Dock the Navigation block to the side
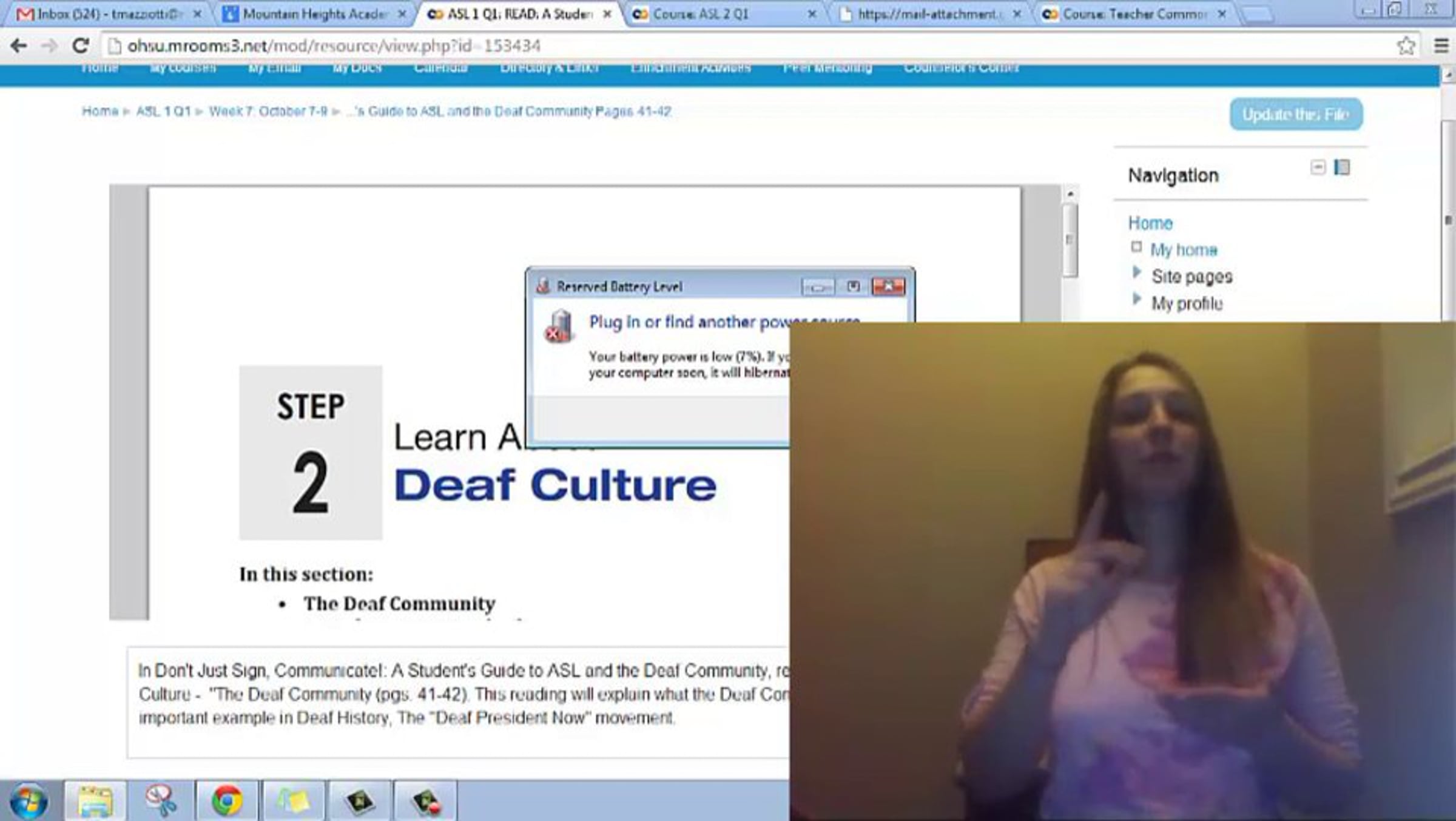The width and height of the screenshot is (1456, 821). [1342, 167]
